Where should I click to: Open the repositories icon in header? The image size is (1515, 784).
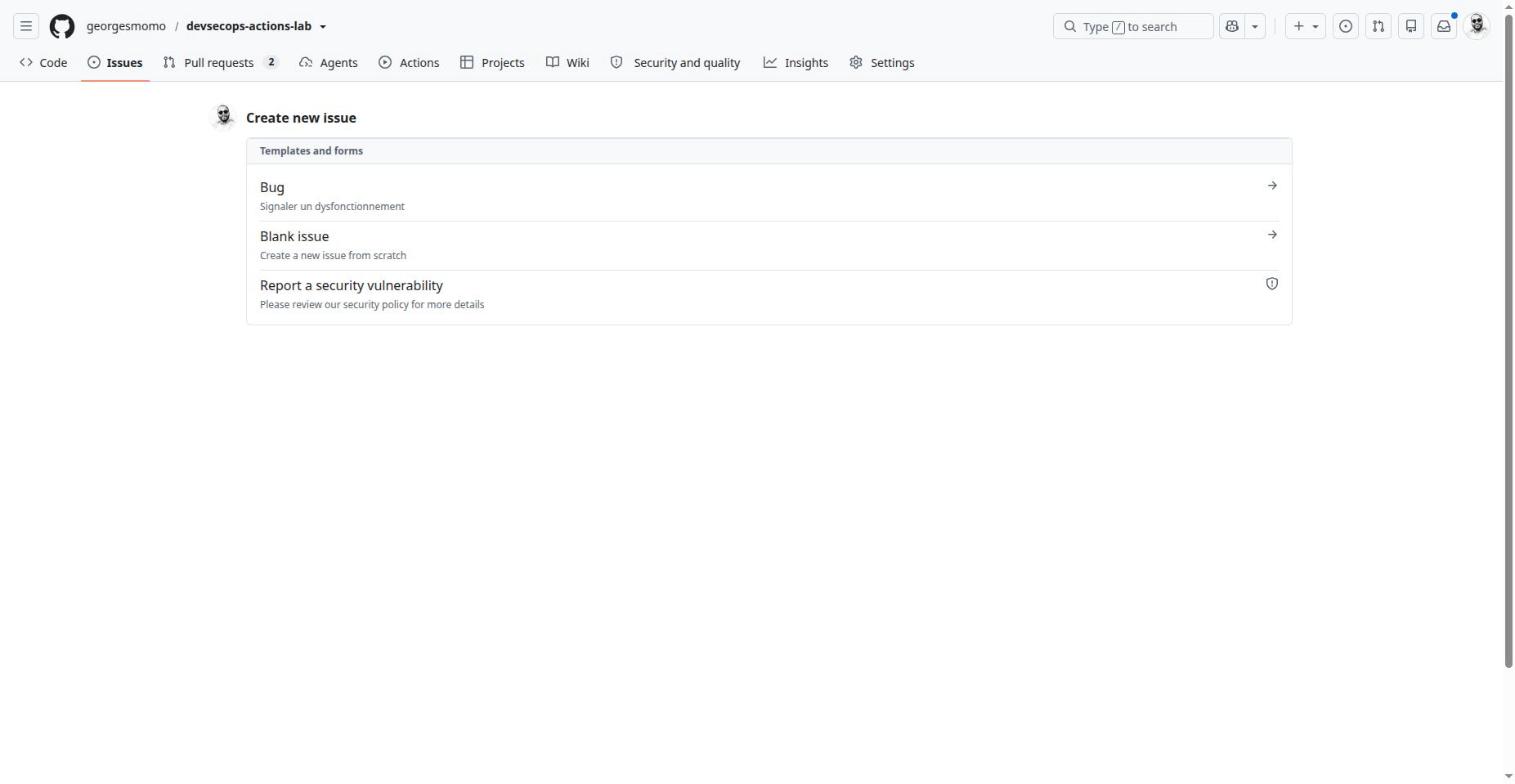coord(1411,26)
